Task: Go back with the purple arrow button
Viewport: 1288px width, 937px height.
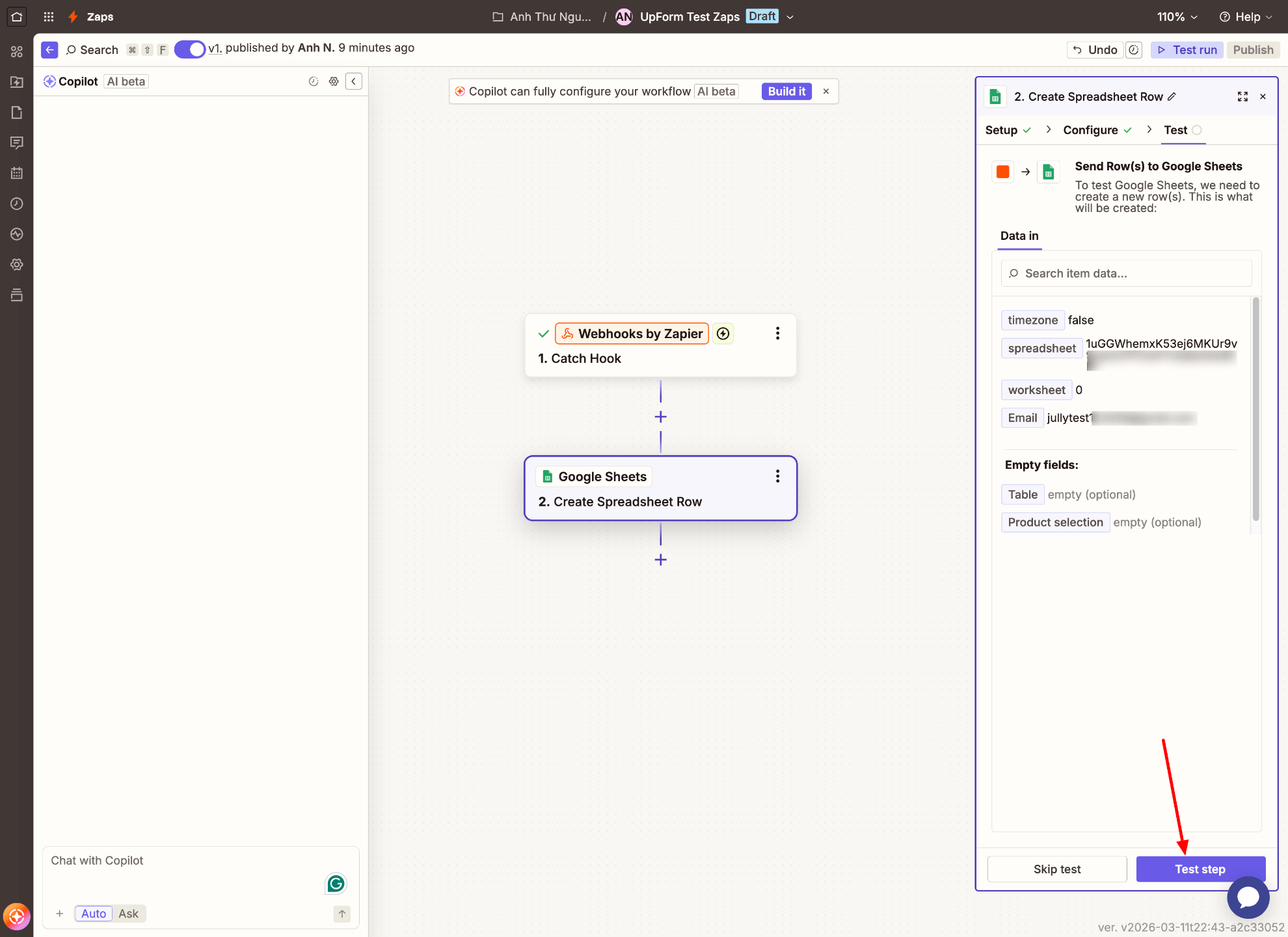Action: tap(49, 49)
